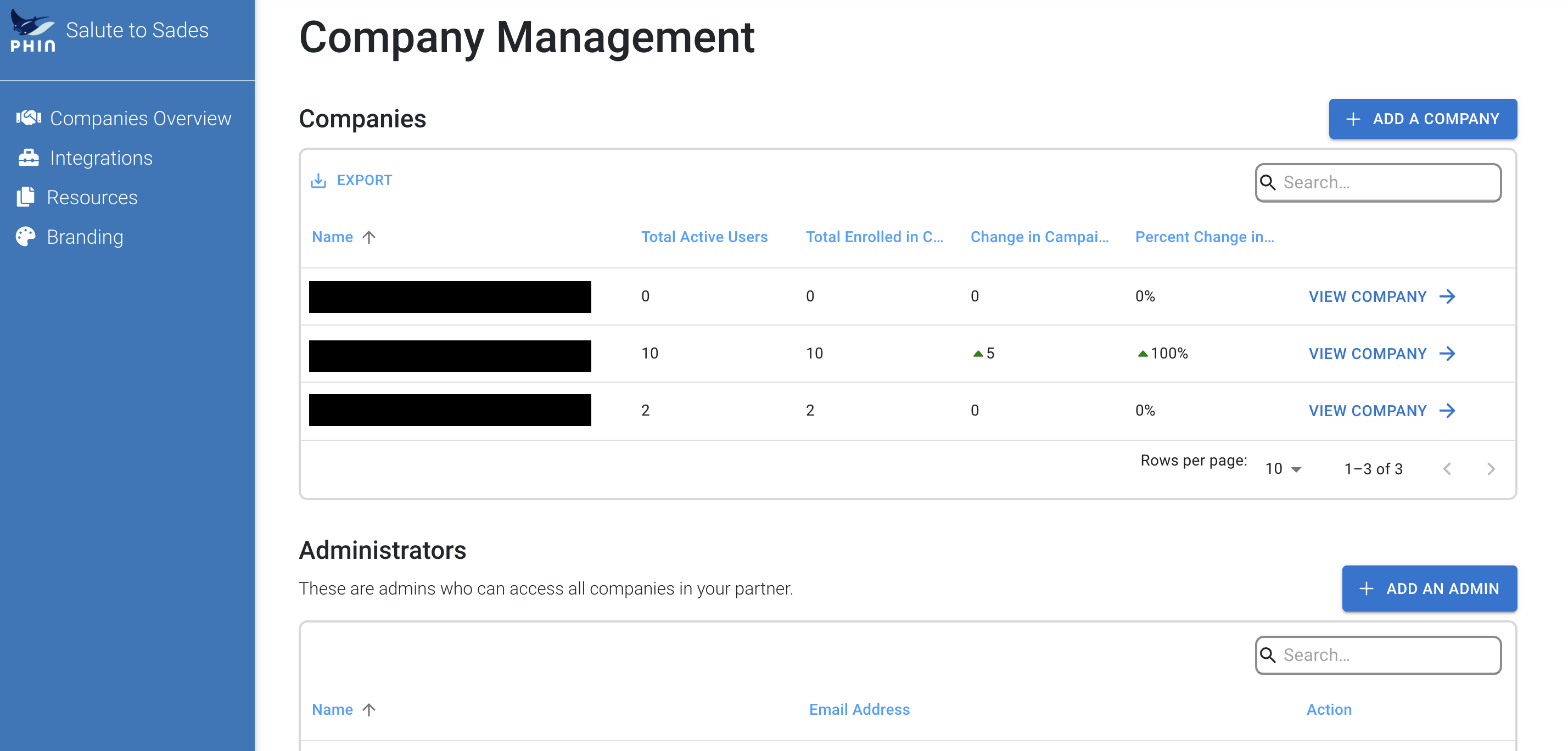This screenshot has height=751, width=1568.
Task: Click arrow icon in the first company row
Action: [x=1447, y=296]
